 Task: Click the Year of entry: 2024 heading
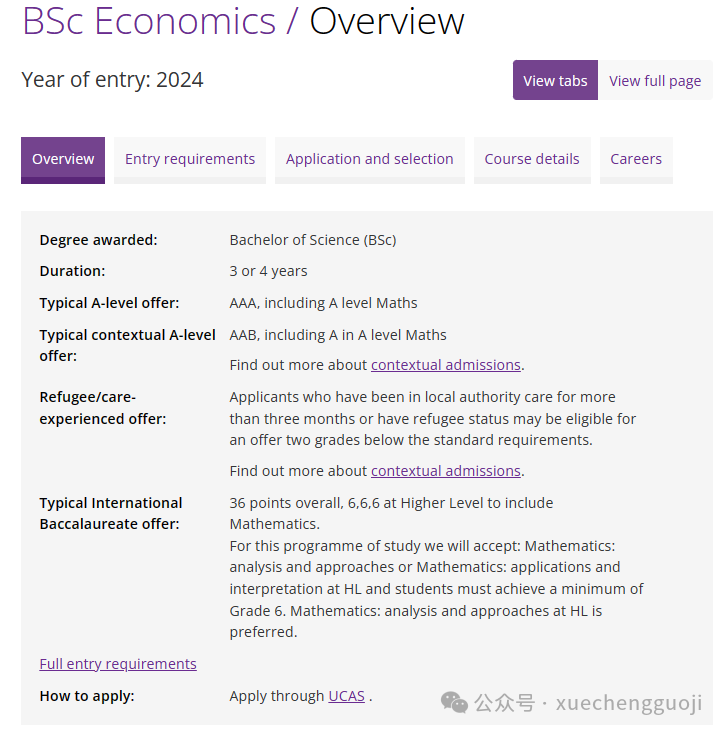pyautogui.click(x=113, y=80)
